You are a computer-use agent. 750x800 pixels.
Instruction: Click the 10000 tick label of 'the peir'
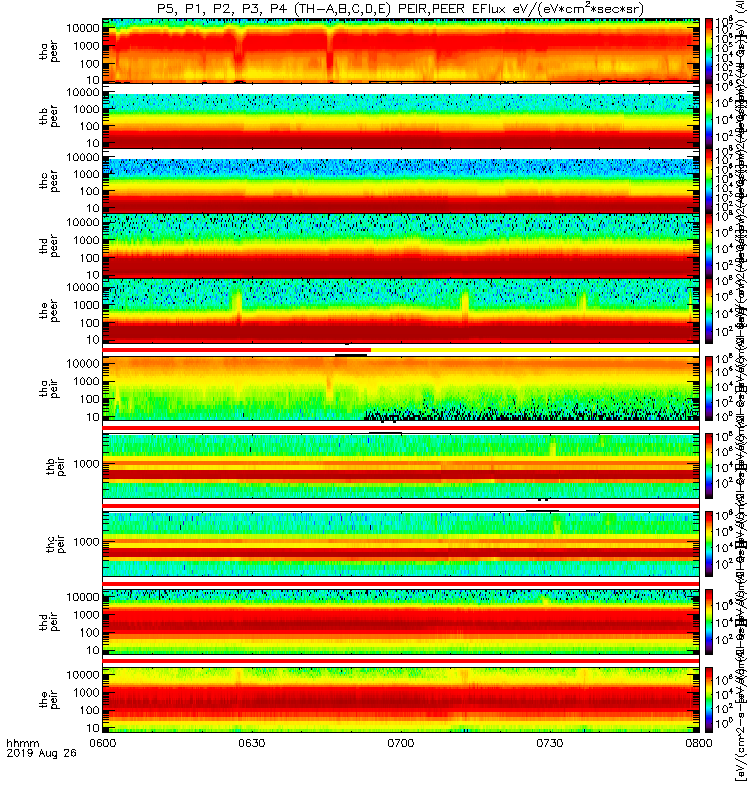click(83, 674)
